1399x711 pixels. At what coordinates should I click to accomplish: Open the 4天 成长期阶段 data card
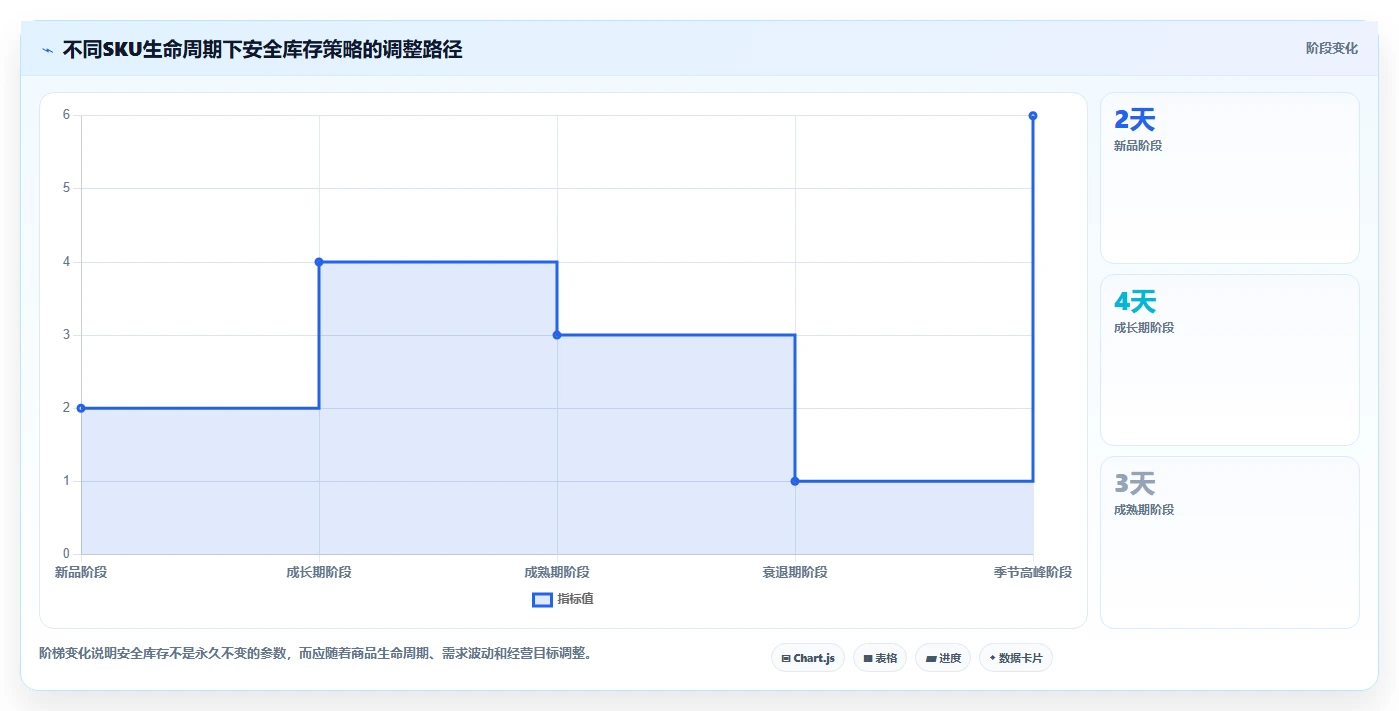click(1230, 360)
